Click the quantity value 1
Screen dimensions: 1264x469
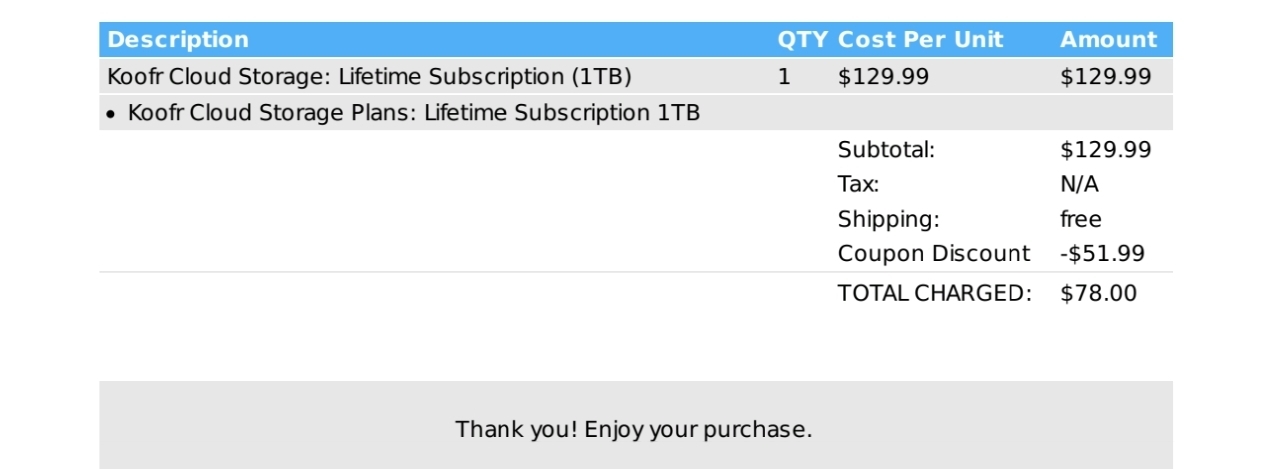pyautogui.click(x=784, y=77)
